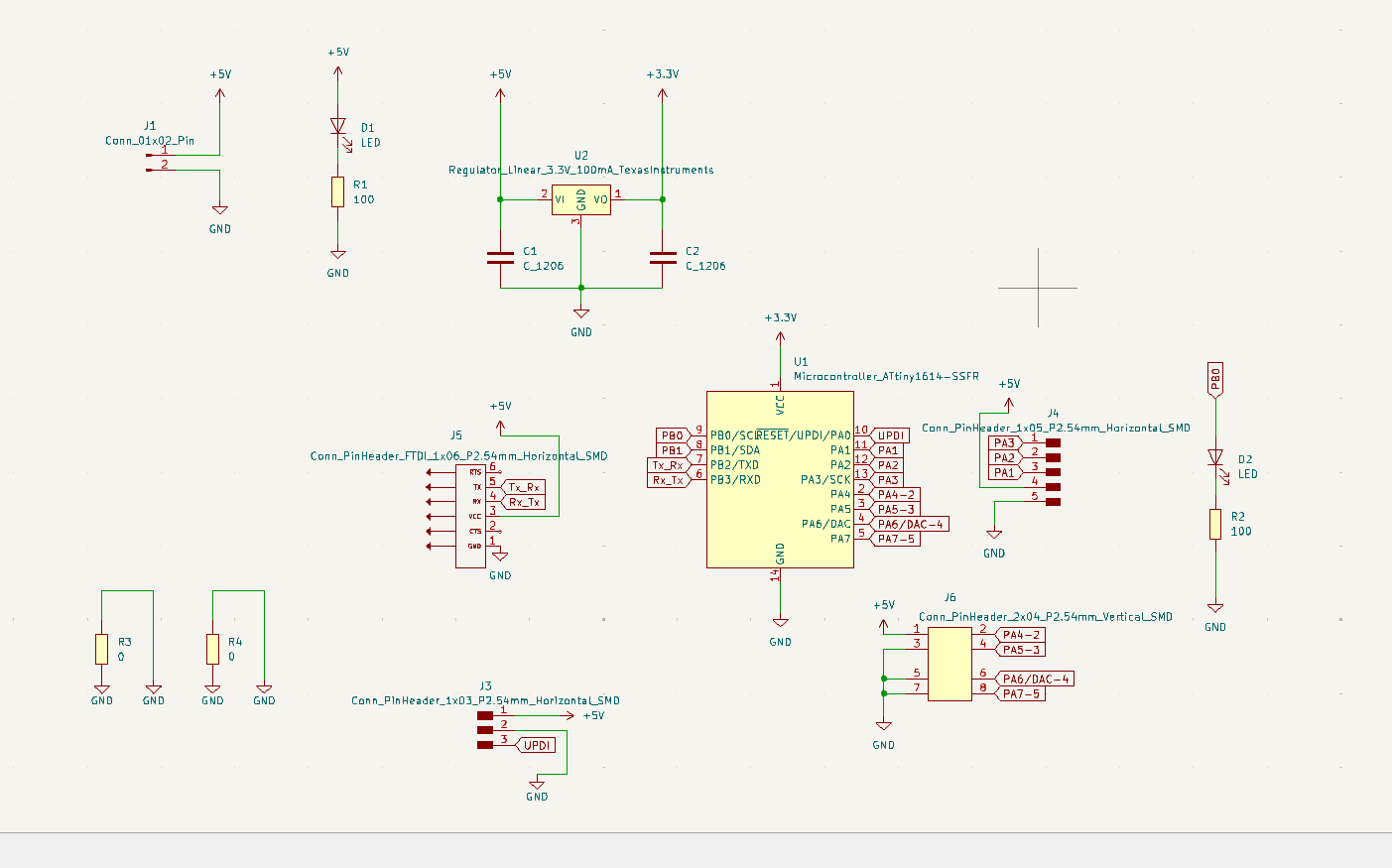
Task: Select pin 1 of connector J1
Action: [x=163, y=155]
